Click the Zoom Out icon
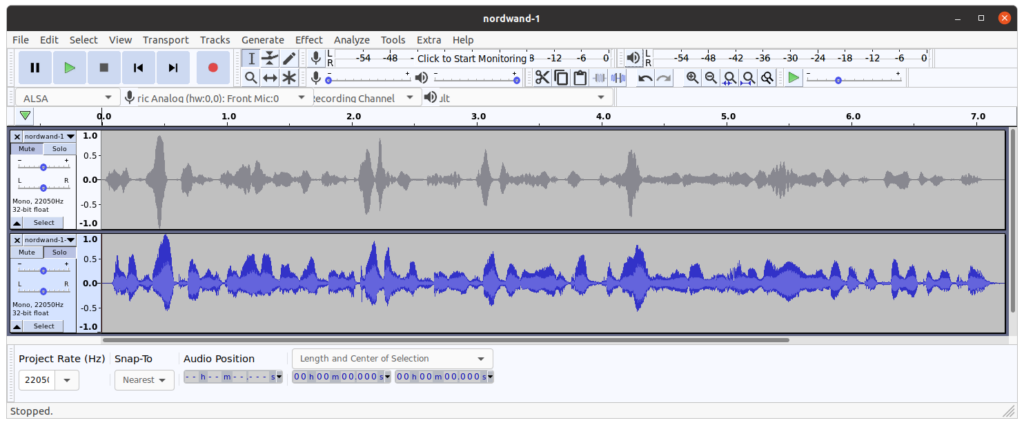 coord(711,78)
